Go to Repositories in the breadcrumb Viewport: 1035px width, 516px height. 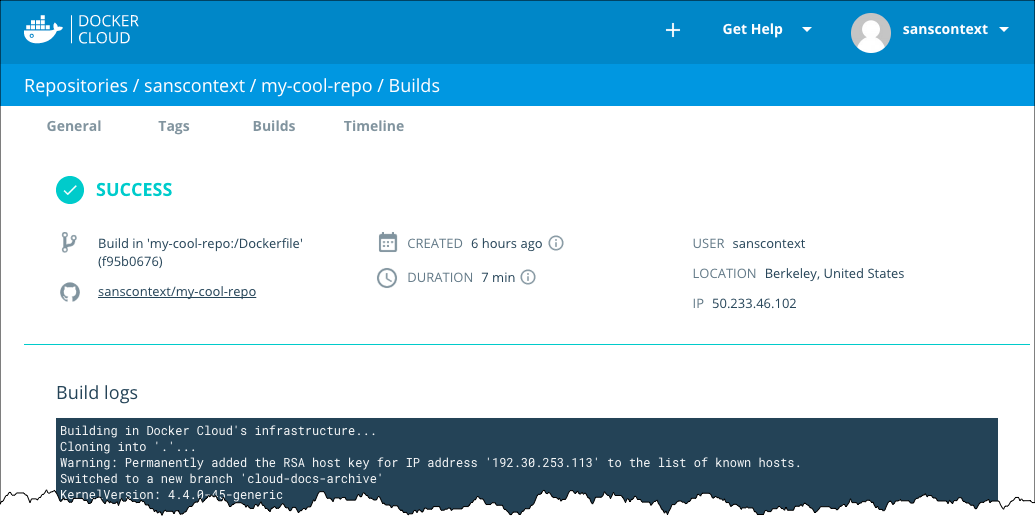pos(76,86)
